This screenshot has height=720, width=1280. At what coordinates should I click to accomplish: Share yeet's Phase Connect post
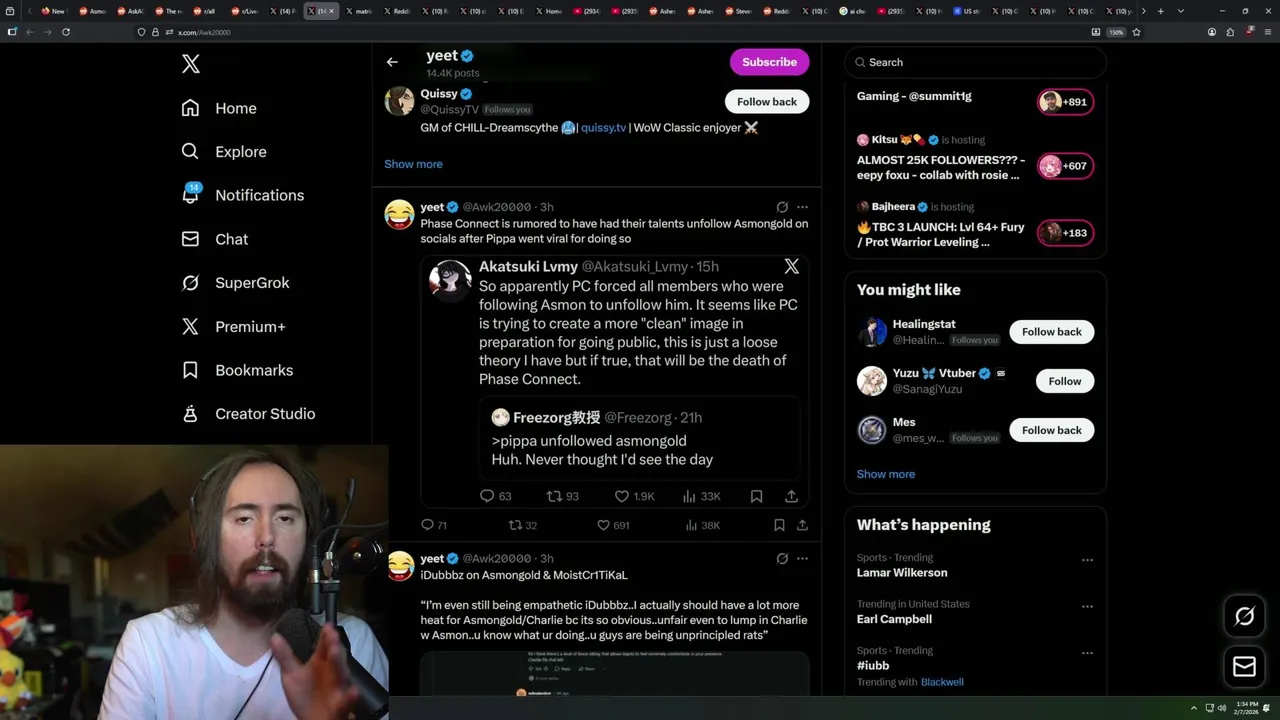[802, 525]
